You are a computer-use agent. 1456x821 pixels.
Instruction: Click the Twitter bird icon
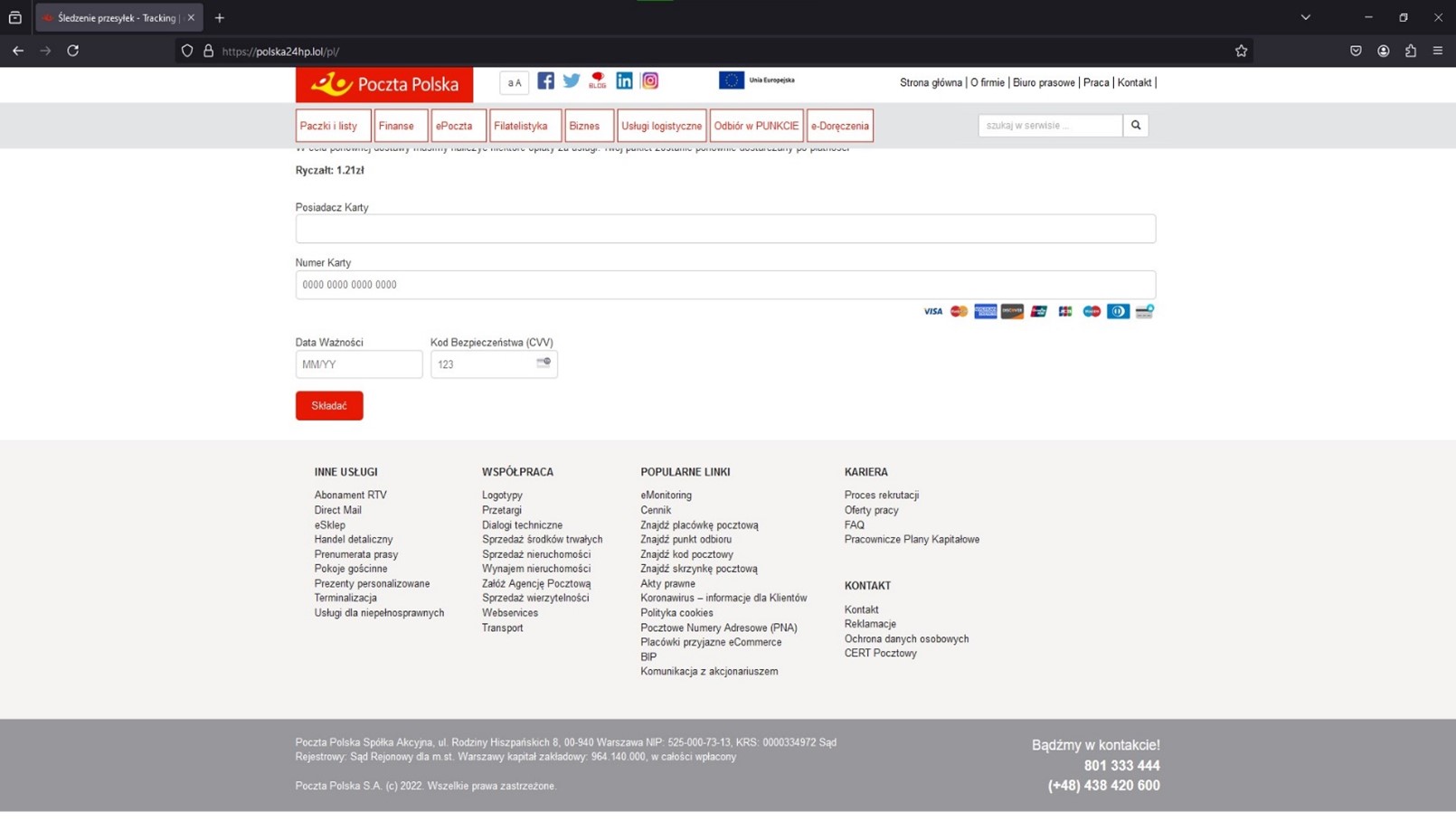[572, 81]
